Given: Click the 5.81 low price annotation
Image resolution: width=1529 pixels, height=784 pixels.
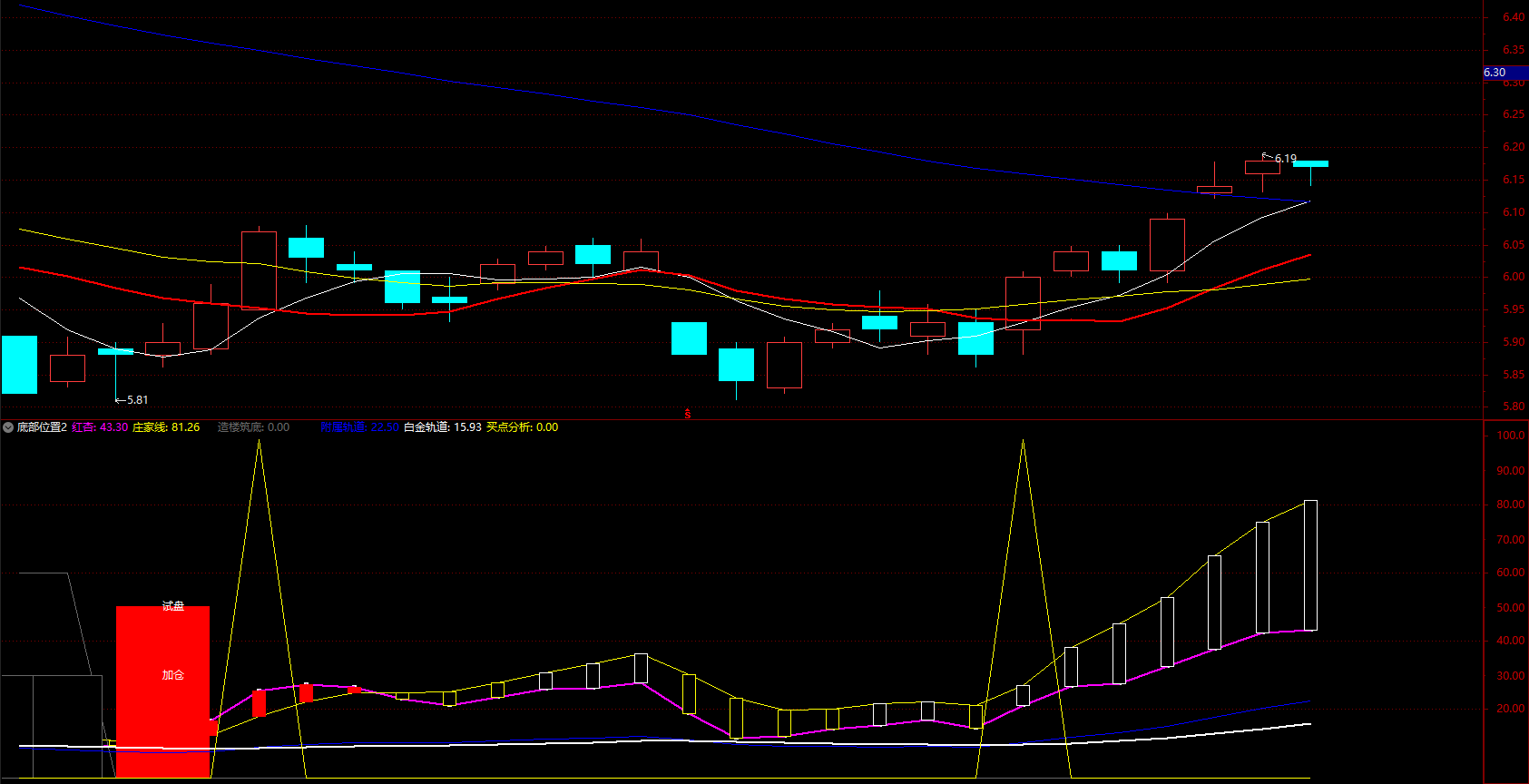Looking at the screenshot, I should pos(137,400).
